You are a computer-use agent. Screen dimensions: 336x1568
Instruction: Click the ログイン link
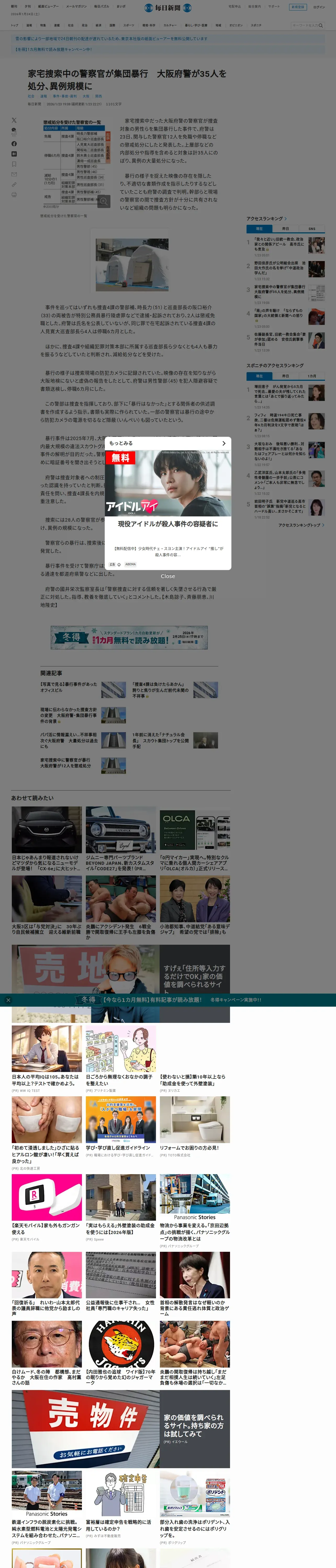point(319,7)
